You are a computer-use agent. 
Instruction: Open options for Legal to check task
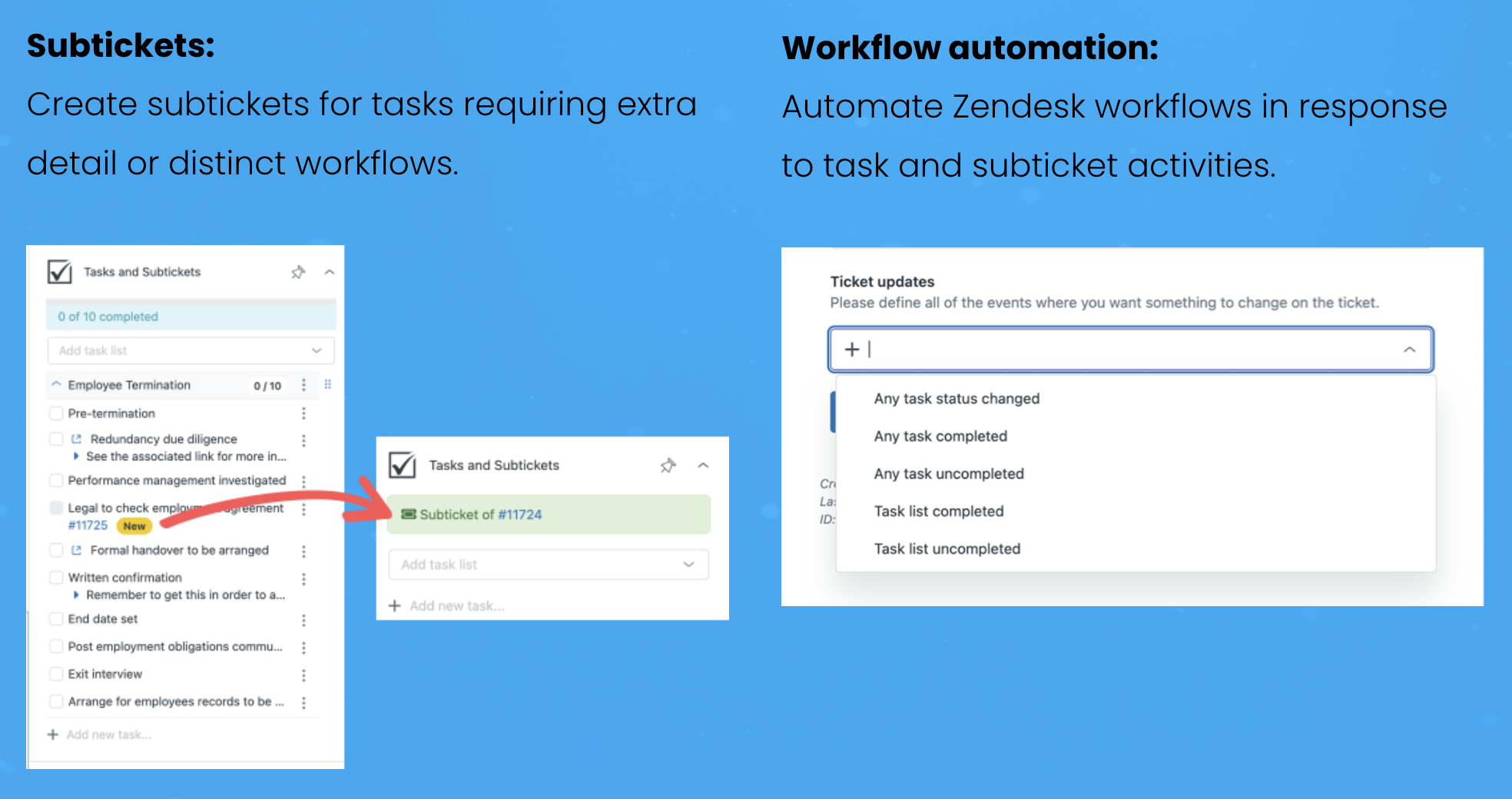[x=303, y=509]
